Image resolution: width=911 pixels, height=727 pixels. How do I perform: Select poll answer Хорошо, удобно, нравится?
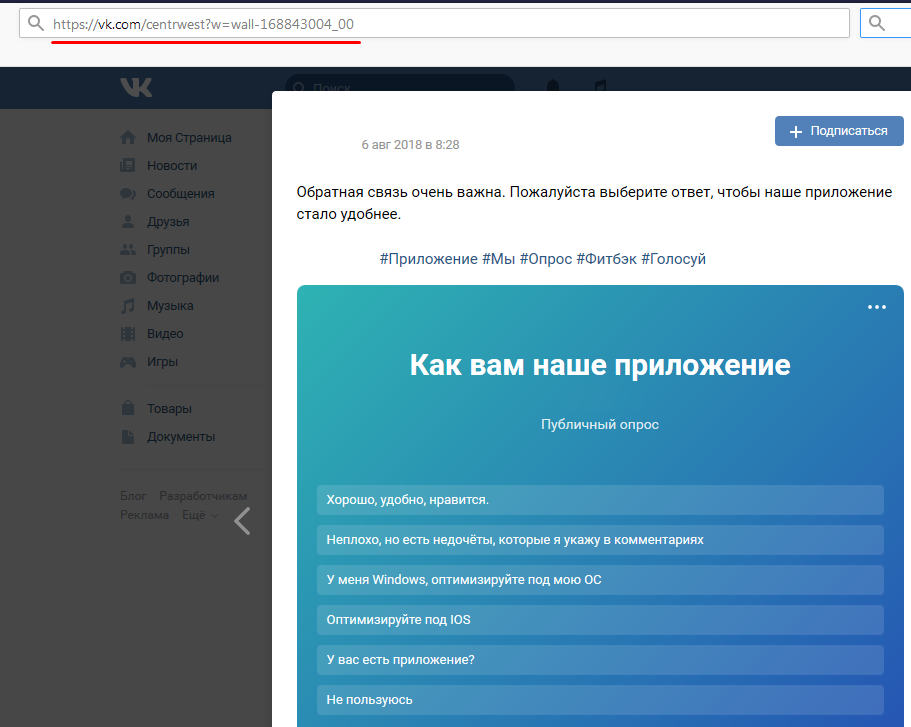[600, 499]
